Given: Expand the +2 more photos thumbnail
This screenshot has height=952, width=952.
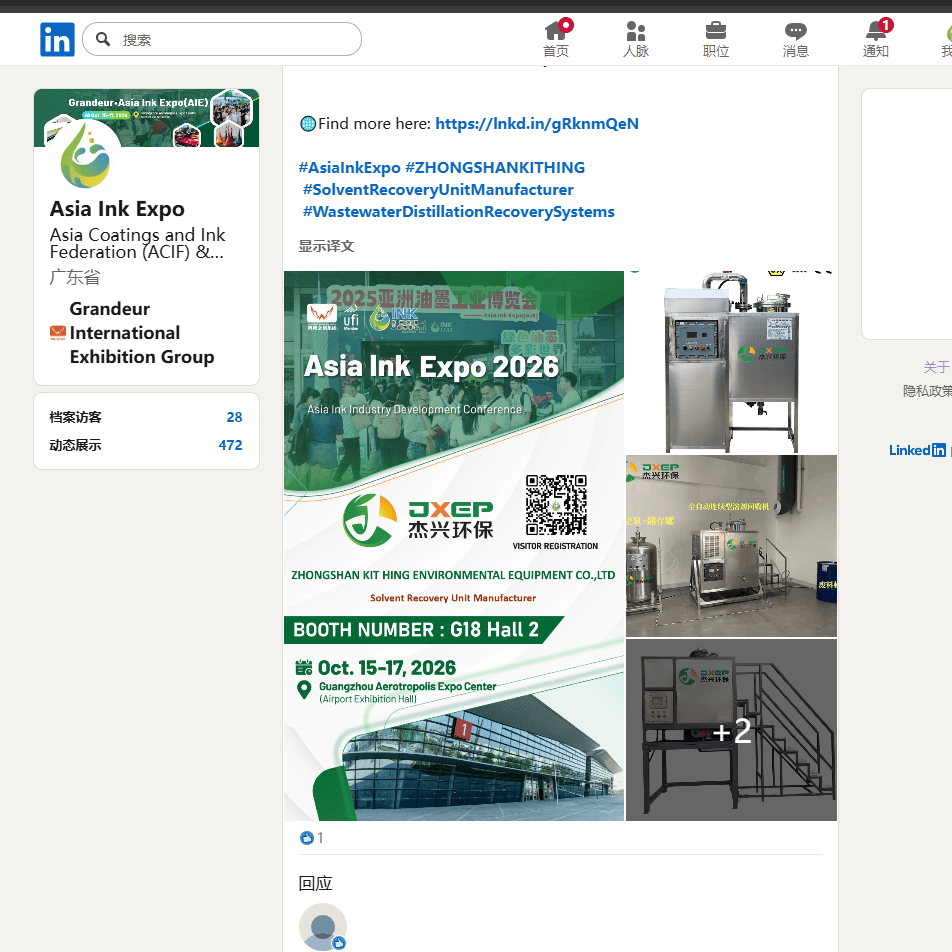Looking at the screenshot, I should pyautogui.click(x=731, y=731).
